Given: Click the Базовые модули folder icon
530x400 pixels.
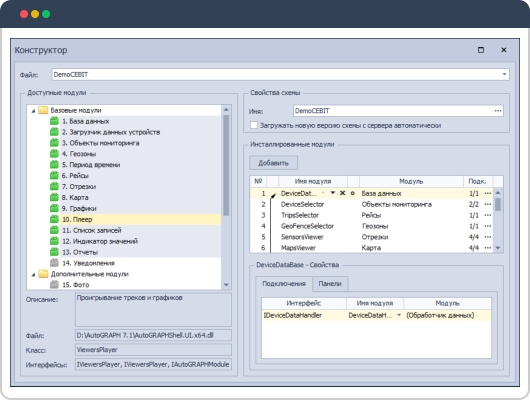Looking at the screenshot, I should (x=43, y=110).
